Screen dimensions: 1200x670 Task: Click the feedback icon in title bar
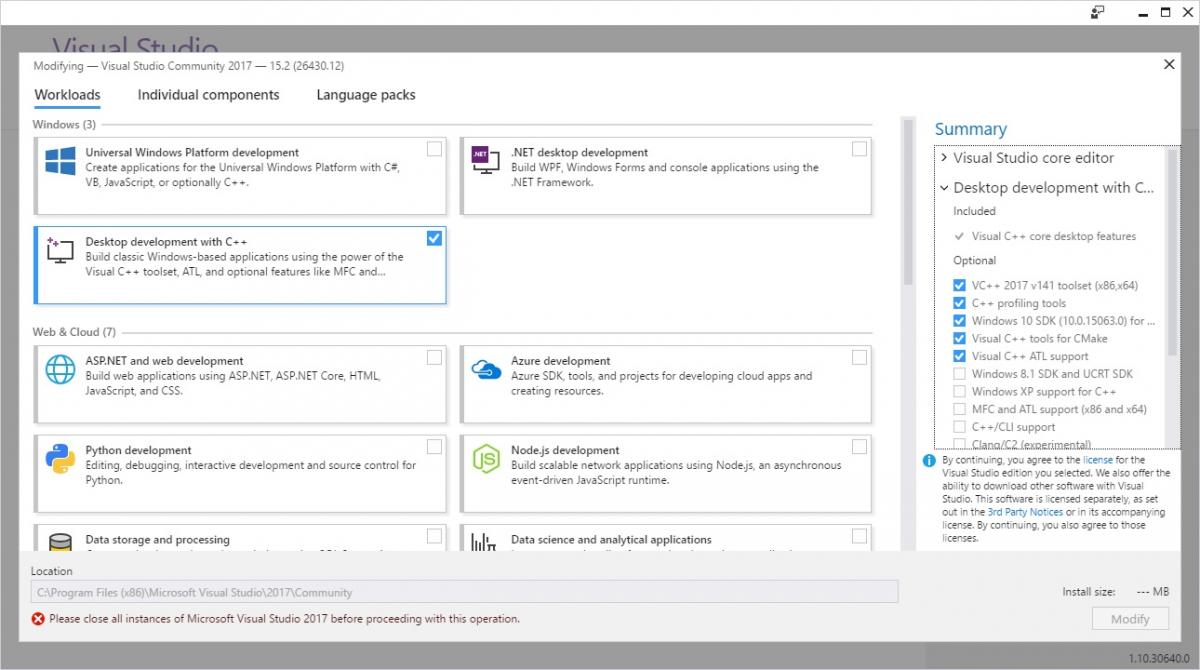pos(1098,12)
